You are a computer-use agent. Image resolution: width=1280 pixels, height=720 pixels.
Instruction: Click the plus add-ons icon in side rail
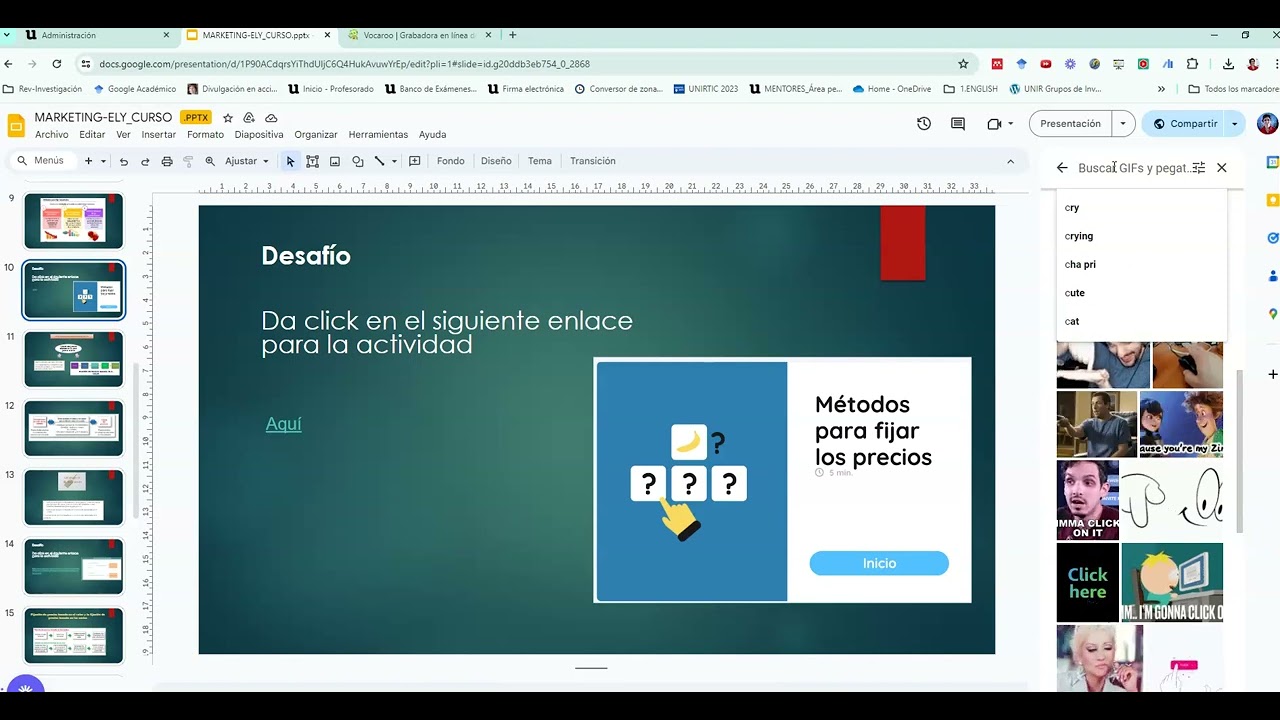(1272, 374)
